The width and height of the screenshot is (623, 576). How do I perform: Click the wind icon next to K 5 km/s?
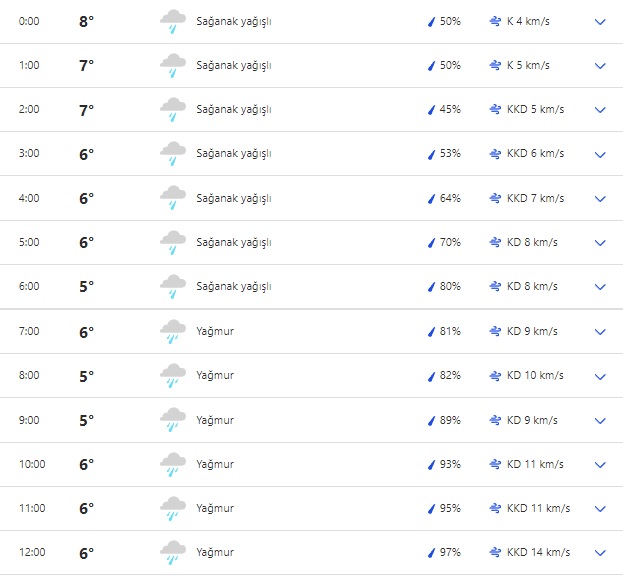tap(495, 65)
